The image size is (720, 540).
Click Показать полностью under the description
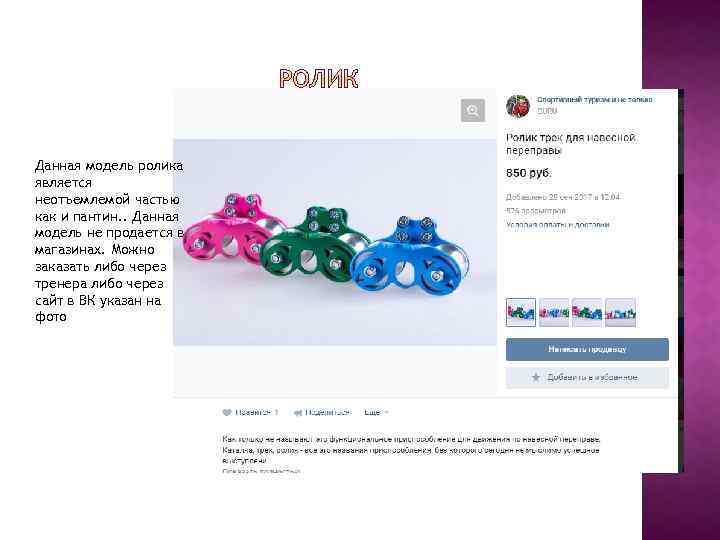coord(261,471)
